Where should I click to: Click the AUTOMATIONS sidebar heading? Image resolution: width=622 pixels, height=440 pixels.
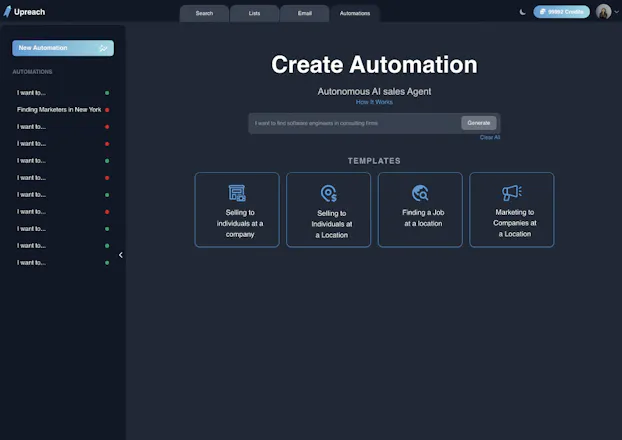[x=32, y=72]
